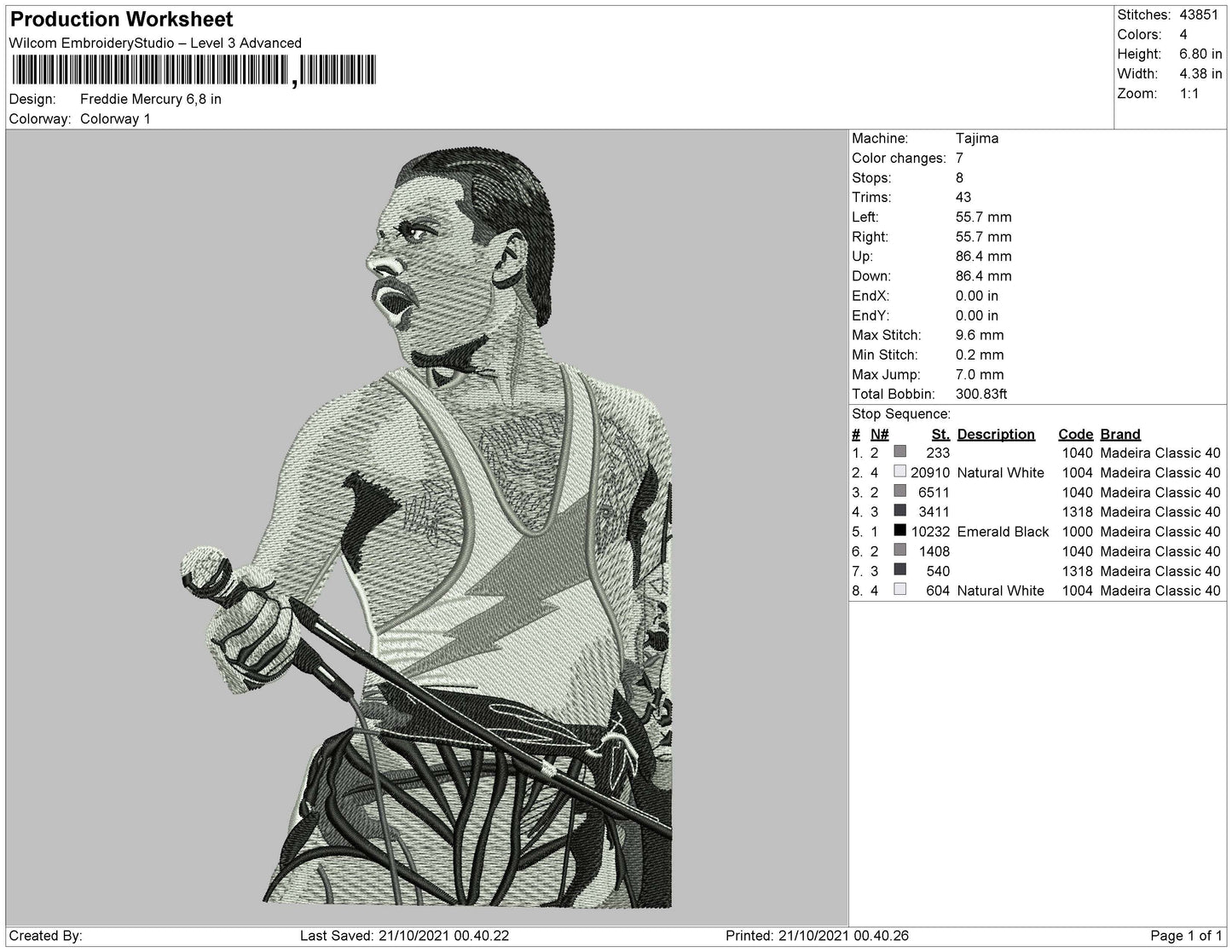The height and width of the screenshot is (952, 1232).
Task: Pick the dark swatch beside 3411 stitches
Action: coord(899,511)
